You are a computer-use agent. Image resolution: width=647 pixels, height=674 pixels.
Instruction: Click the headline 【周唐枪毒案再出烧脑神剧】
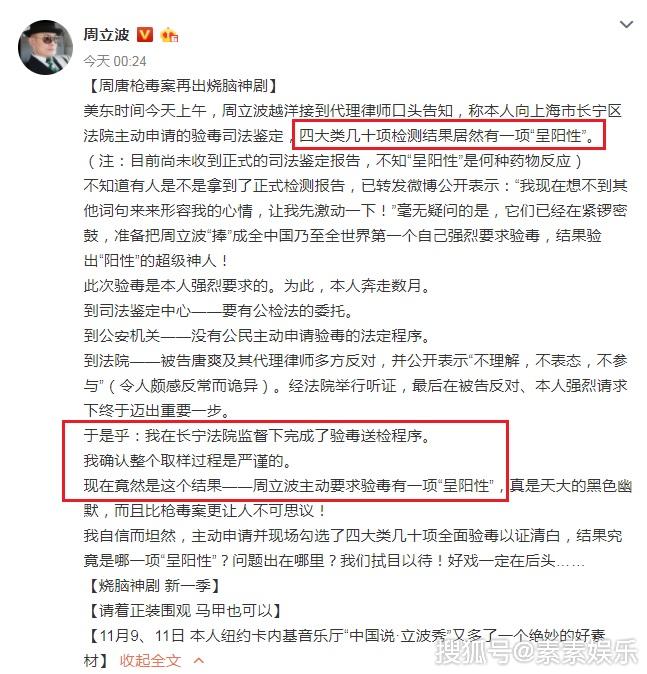tap(183, 86)
